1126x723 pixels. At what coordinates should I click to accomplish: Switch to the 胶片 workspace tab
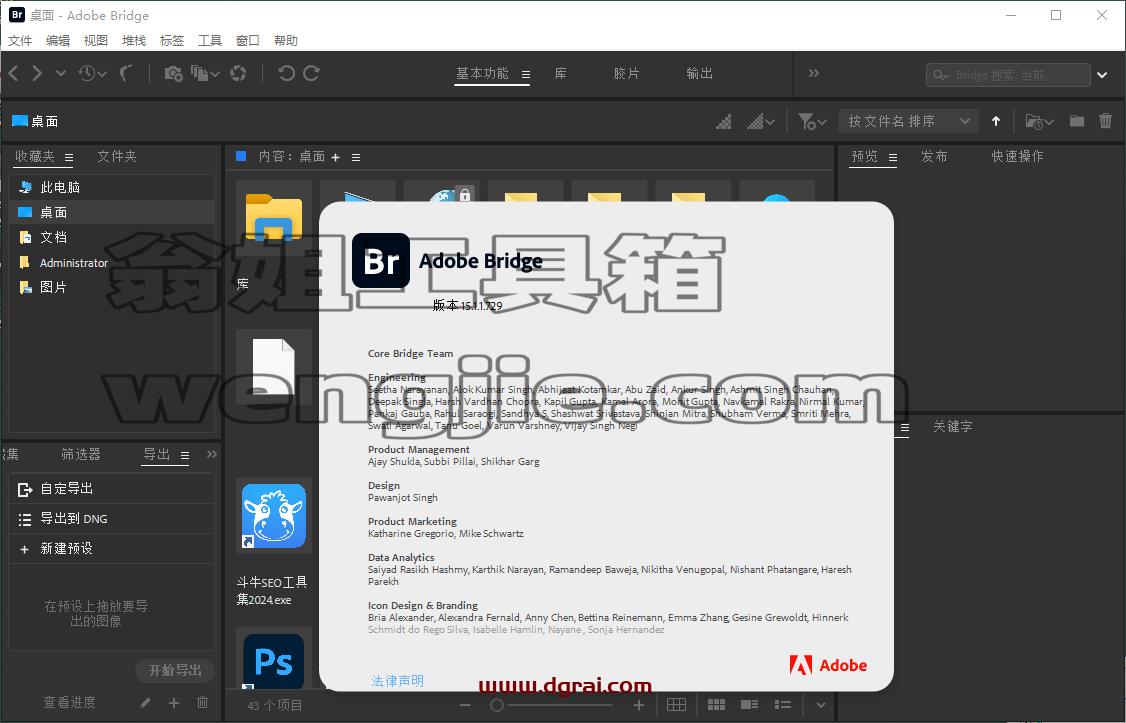click(626, 73)
